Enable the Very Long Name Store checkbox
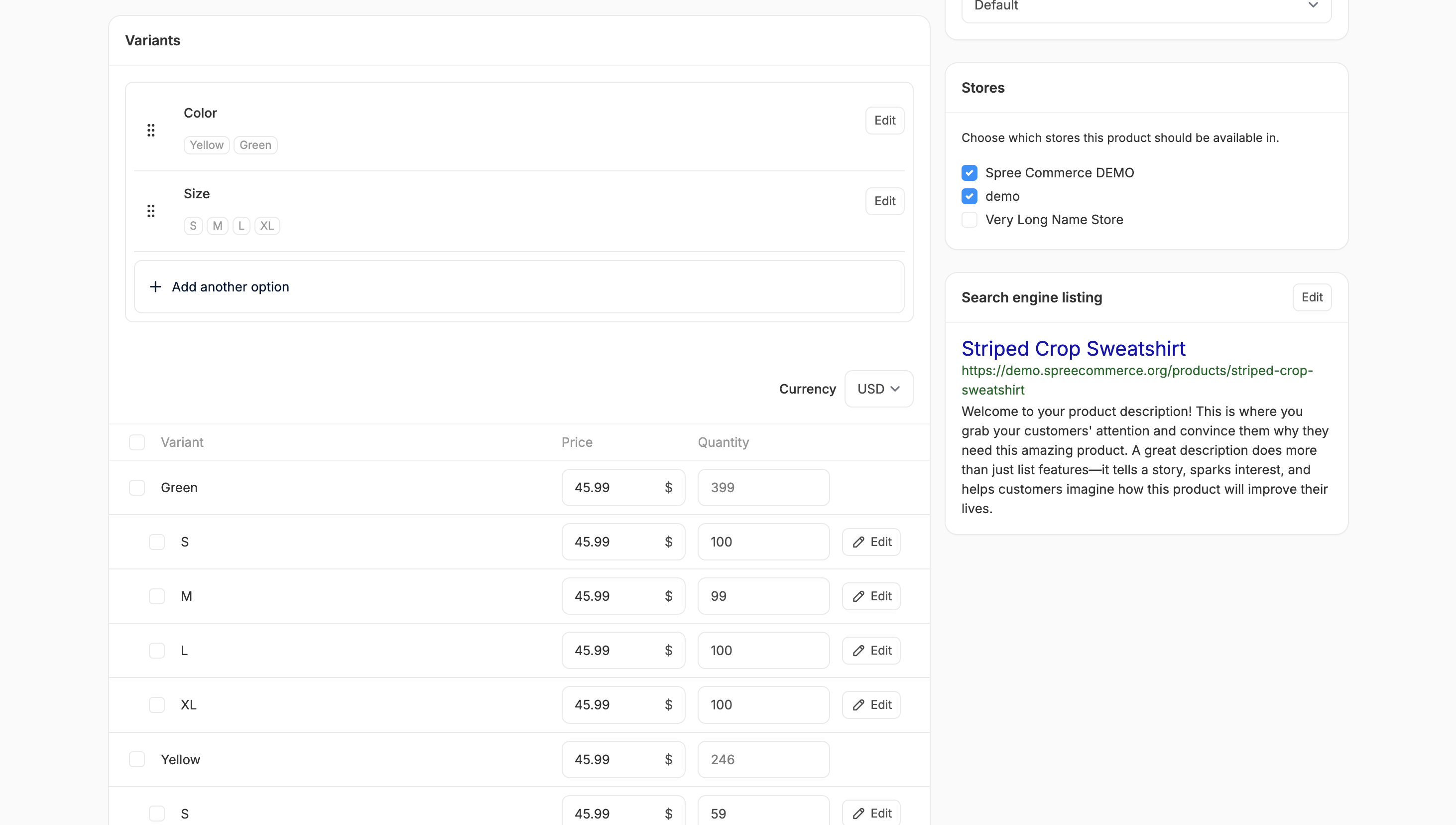This screenshot has width=1456, height=825. coord(969,220)
